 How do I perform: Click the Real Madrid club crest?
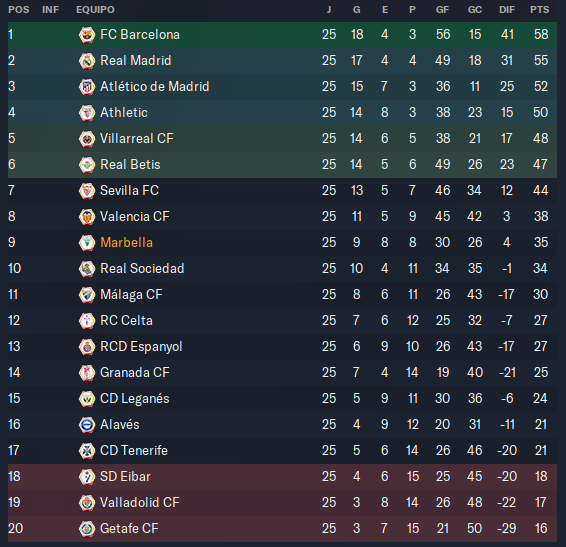coord(87,61)
